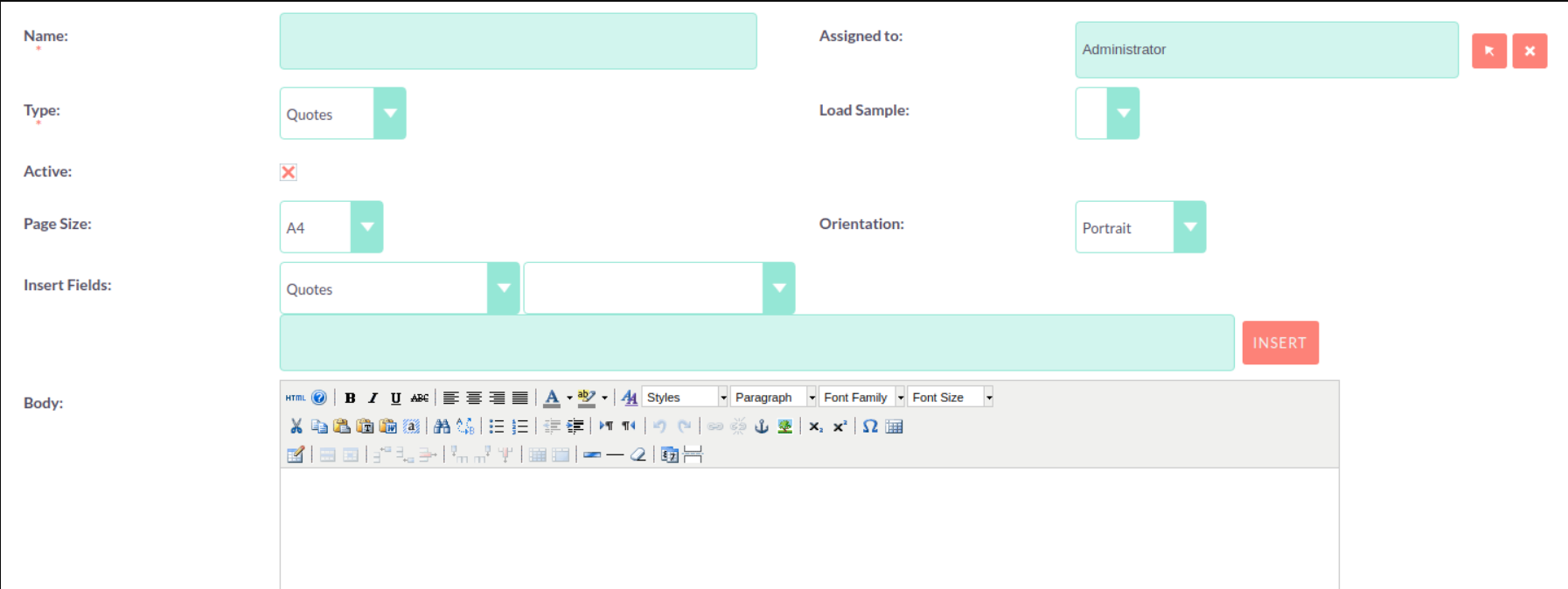The width and height of the screenshot is (1568, 589).
Task: Open the Type dropdown showing Quotes
Action: point(343,114)
